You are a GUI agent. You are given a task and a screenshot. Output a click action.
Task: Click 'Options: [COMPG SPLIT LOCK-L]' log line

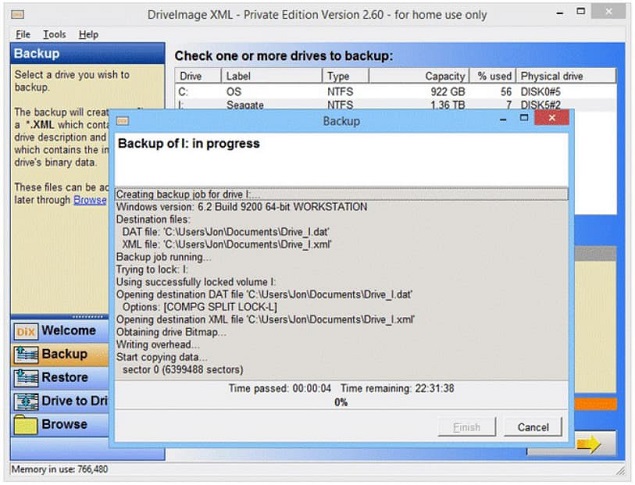point(200,307)
